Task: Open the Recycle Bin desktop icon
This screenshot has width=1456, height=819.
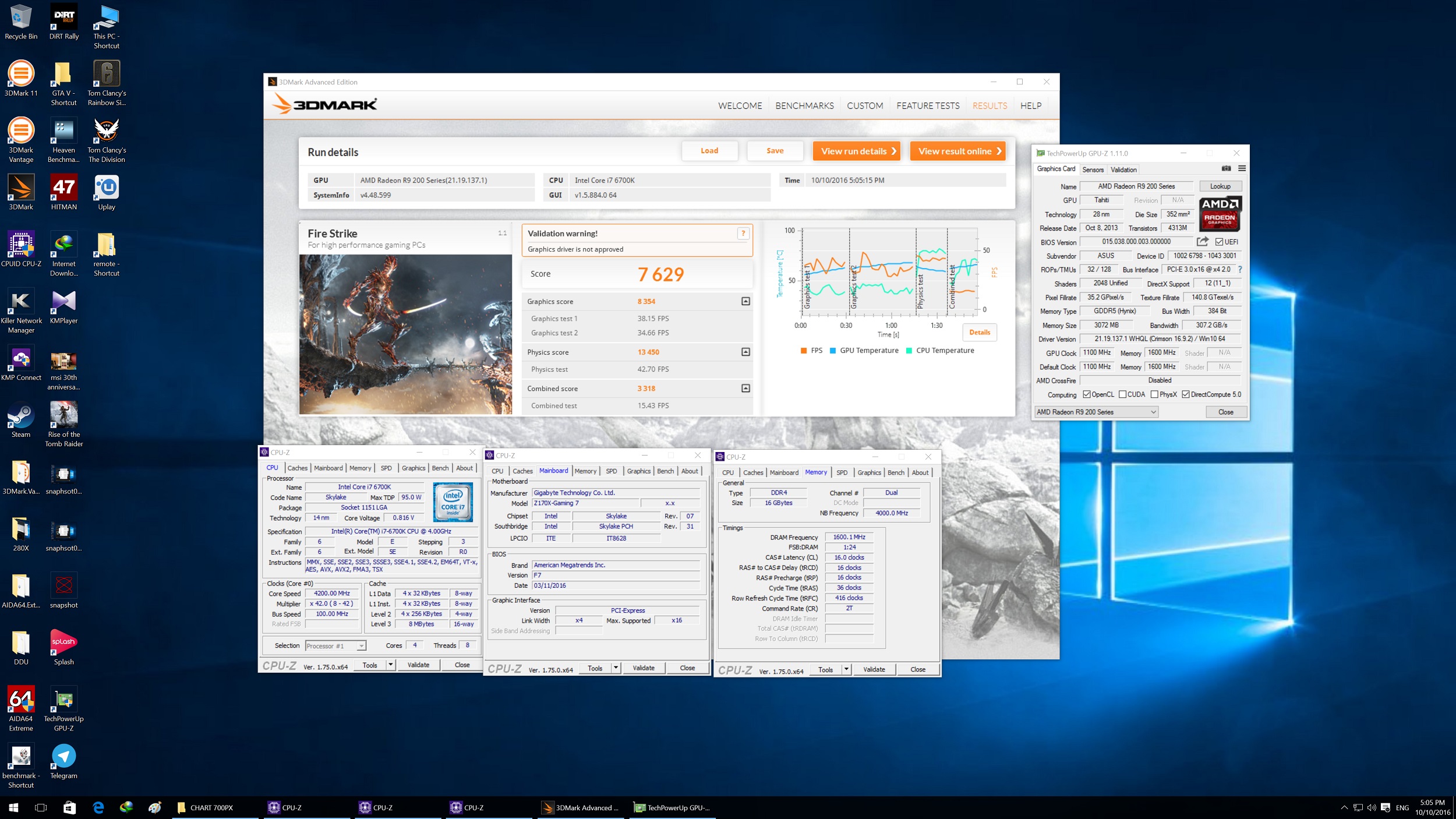Action: tap(21, 22)
